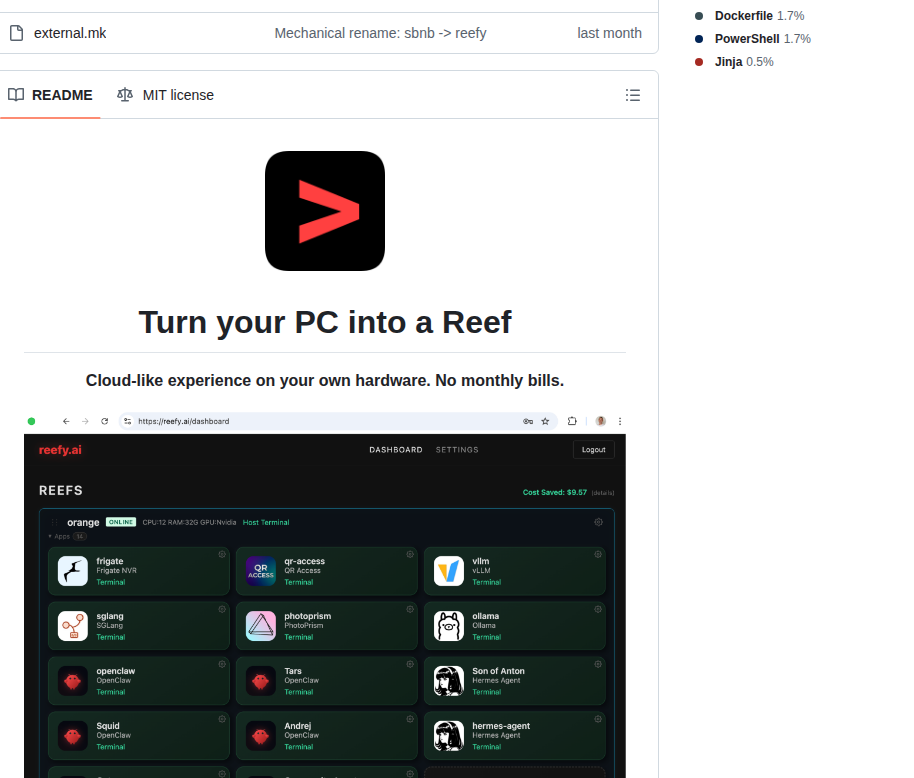The image size is (914, 778).
Task: Click the photoprism app icon
Action: pyautogui.click(x=261, y=626)
